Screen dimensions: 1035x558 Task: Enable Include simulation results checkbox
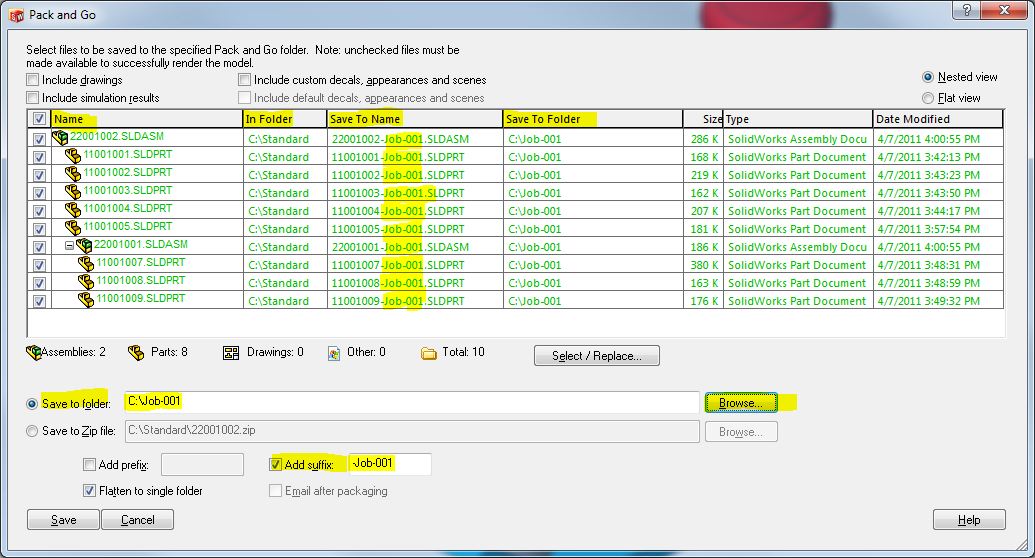32,98
